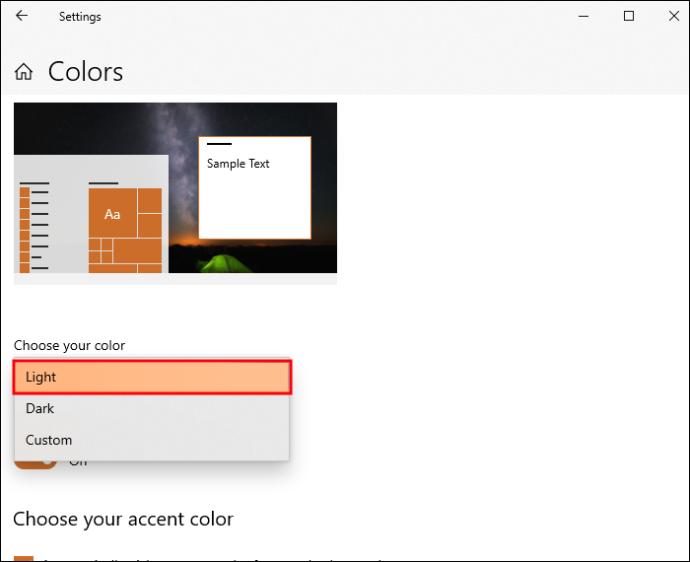The image size is (690, 562).
Task: Minimize the Settings window
Action: click(x=584, y=16)
